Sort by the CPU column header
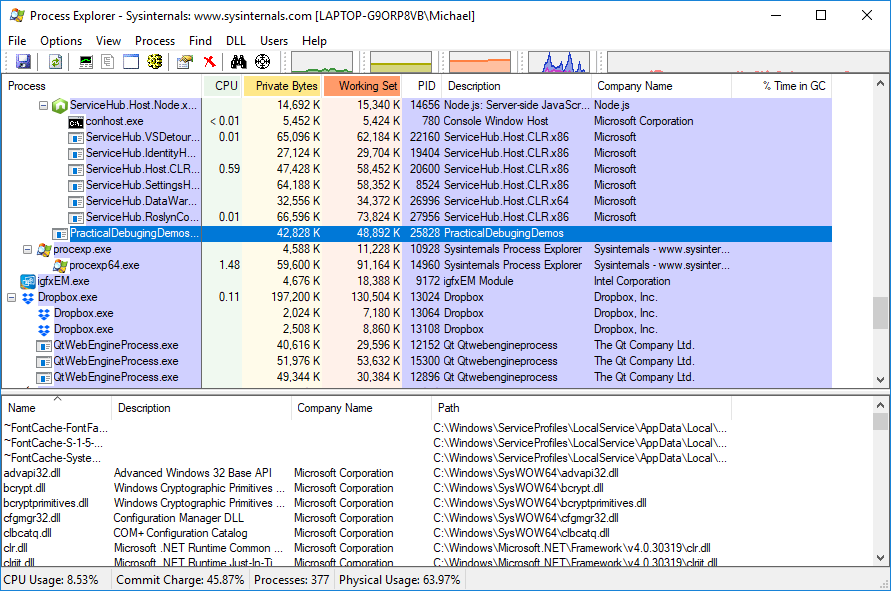This screenshot has height=591, width=891. click(222, 86)
